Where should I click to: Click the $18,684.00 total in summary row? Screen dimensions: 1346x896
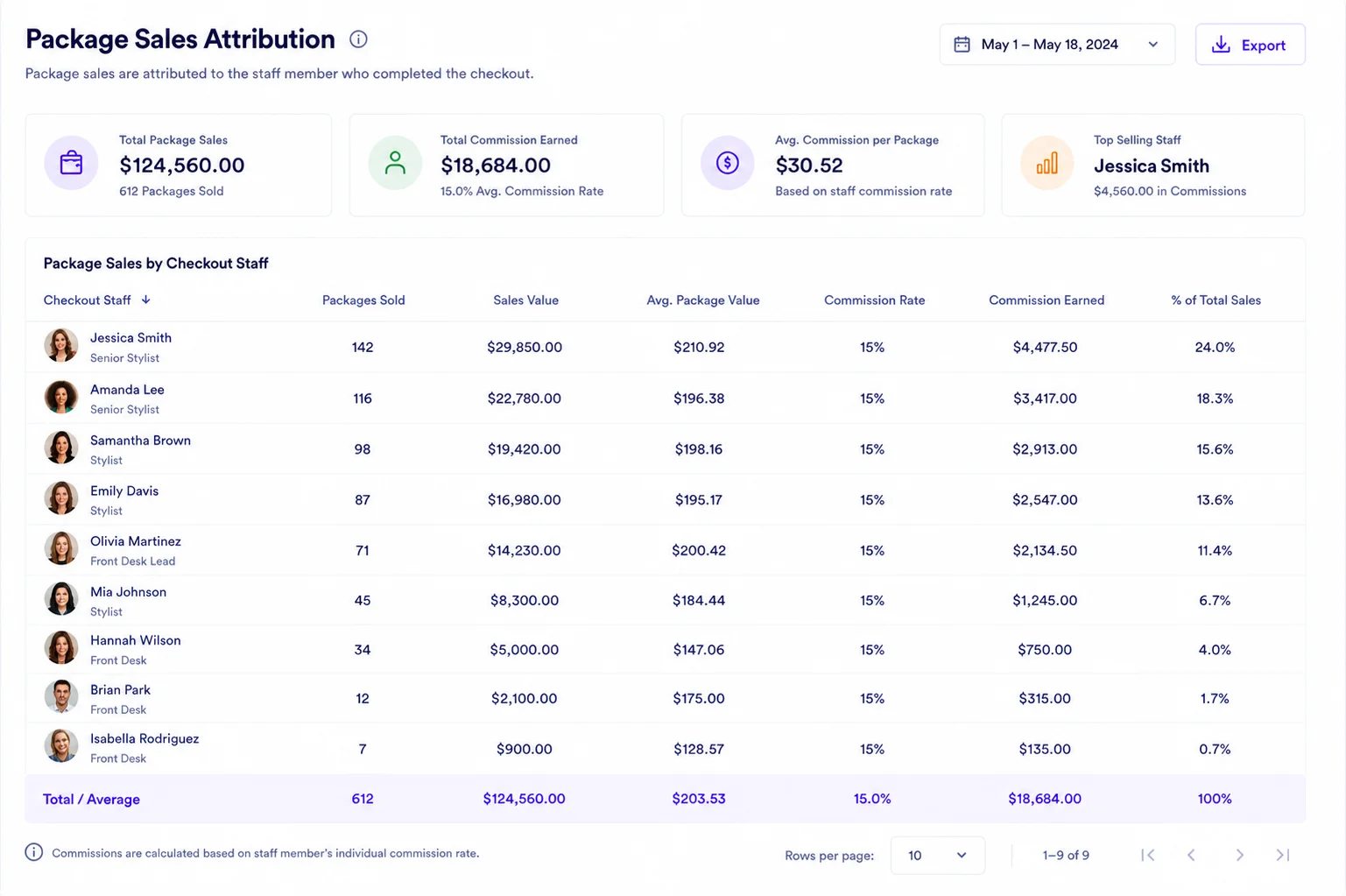[1045, 799]
